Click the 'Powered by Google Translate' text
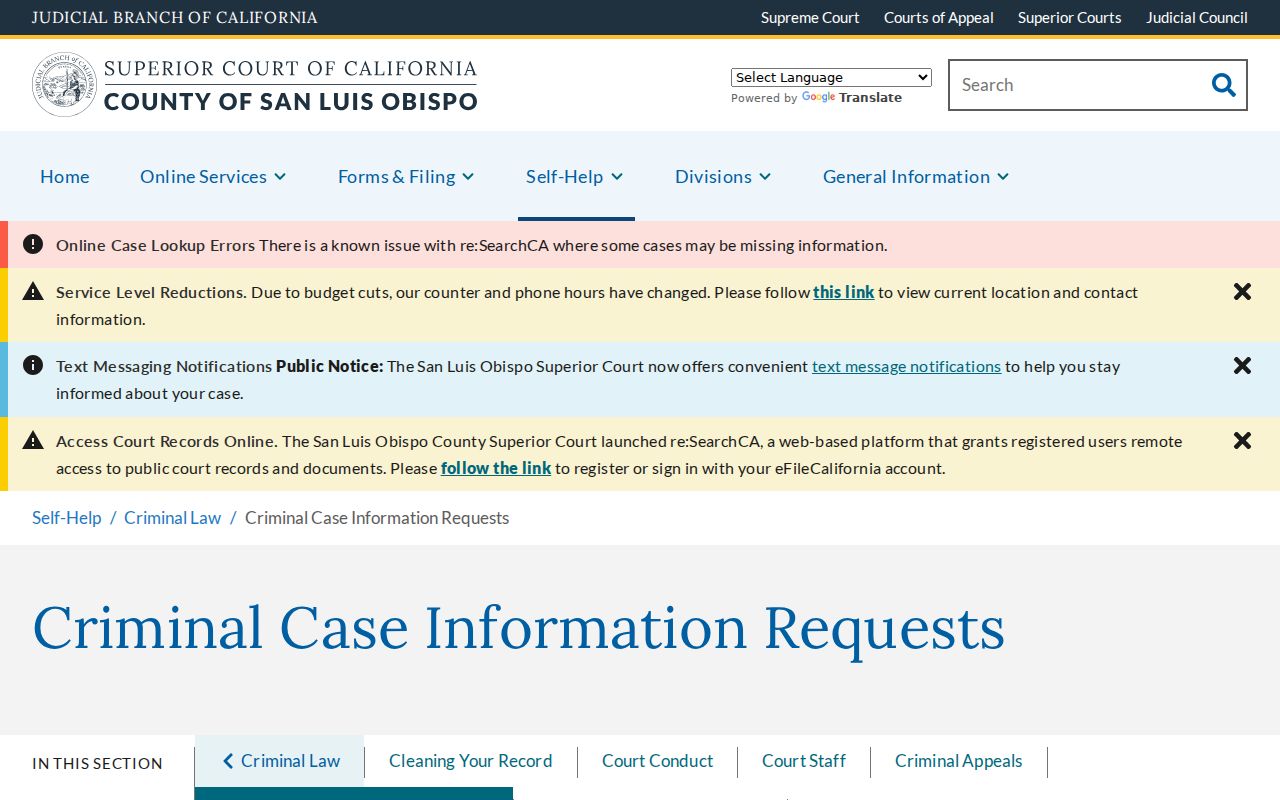Screen dimensions: 1280x800 click(x=816, y=98)
